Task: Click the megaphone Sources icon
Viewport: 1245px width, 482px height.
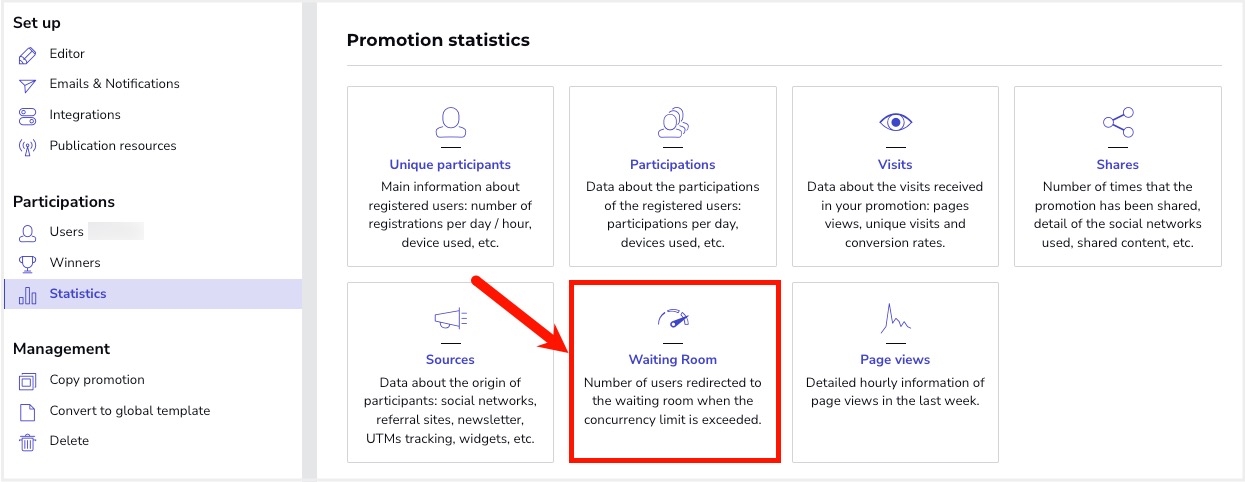Action: (x=450, y=319)
